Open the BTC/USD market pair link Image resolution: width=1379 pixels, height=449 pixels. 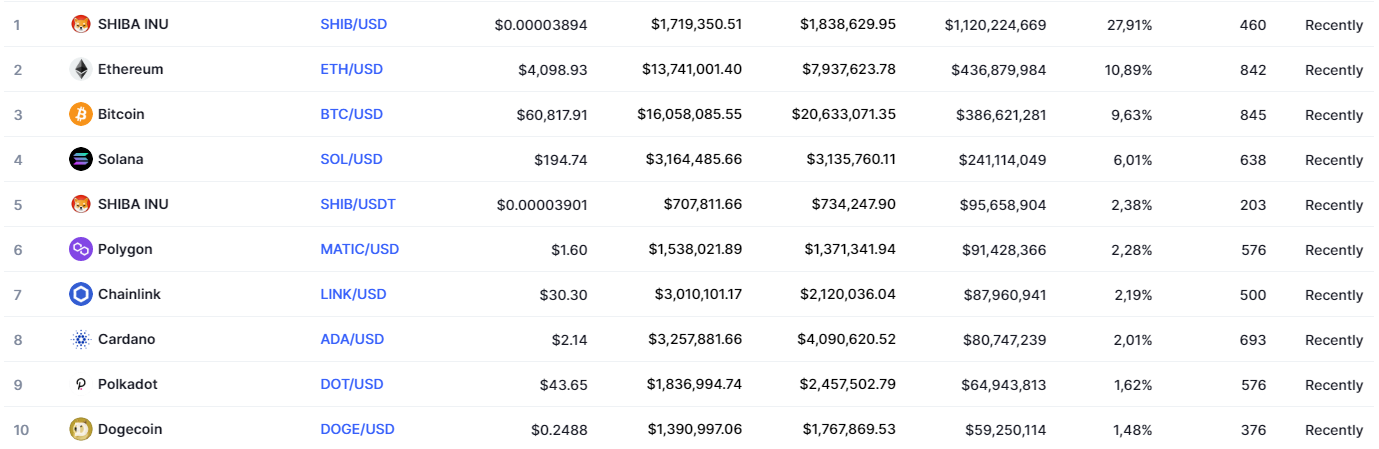[x=351, y=114]
